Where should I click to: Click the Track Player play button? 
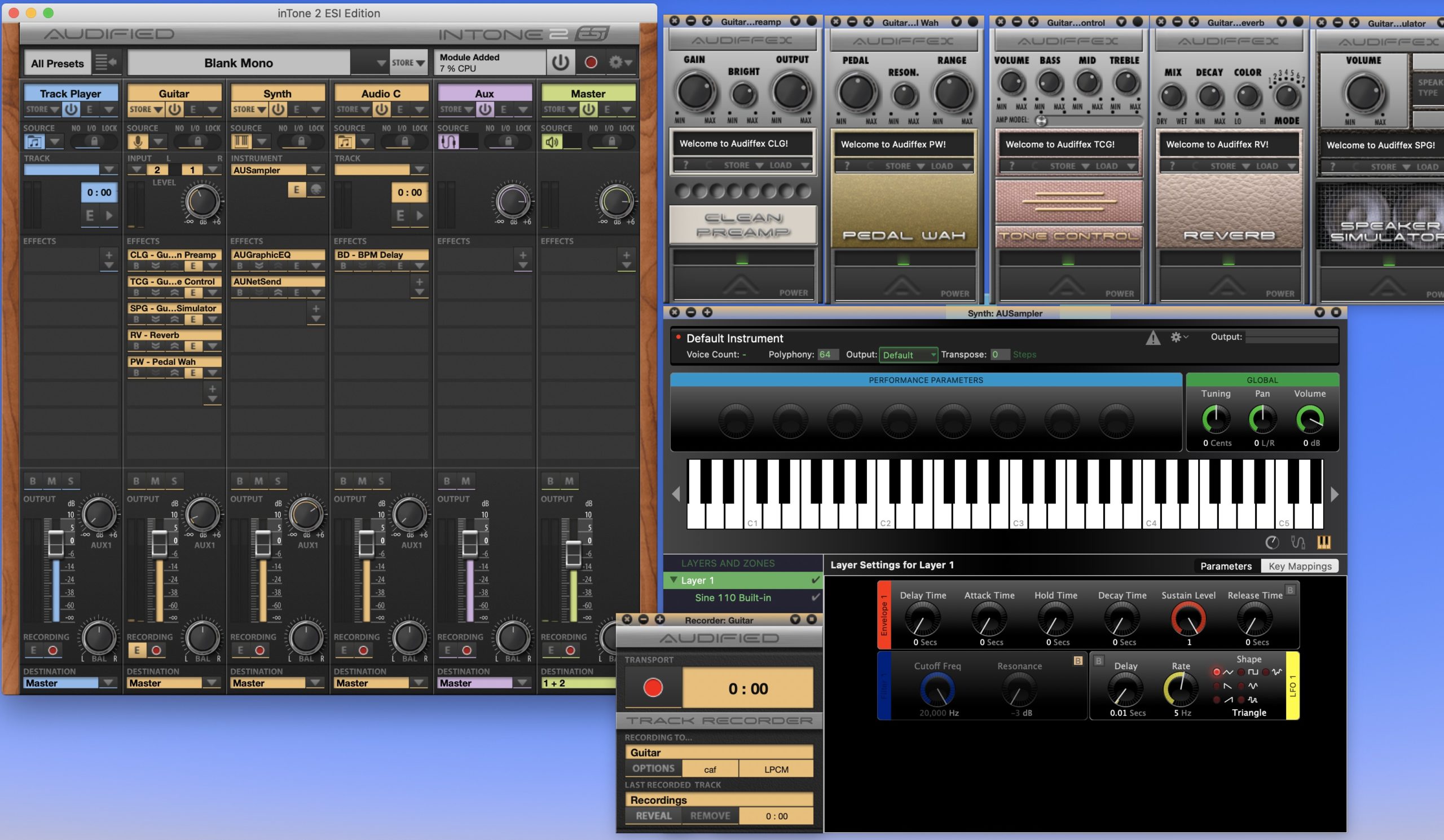(x=109, y=215)
